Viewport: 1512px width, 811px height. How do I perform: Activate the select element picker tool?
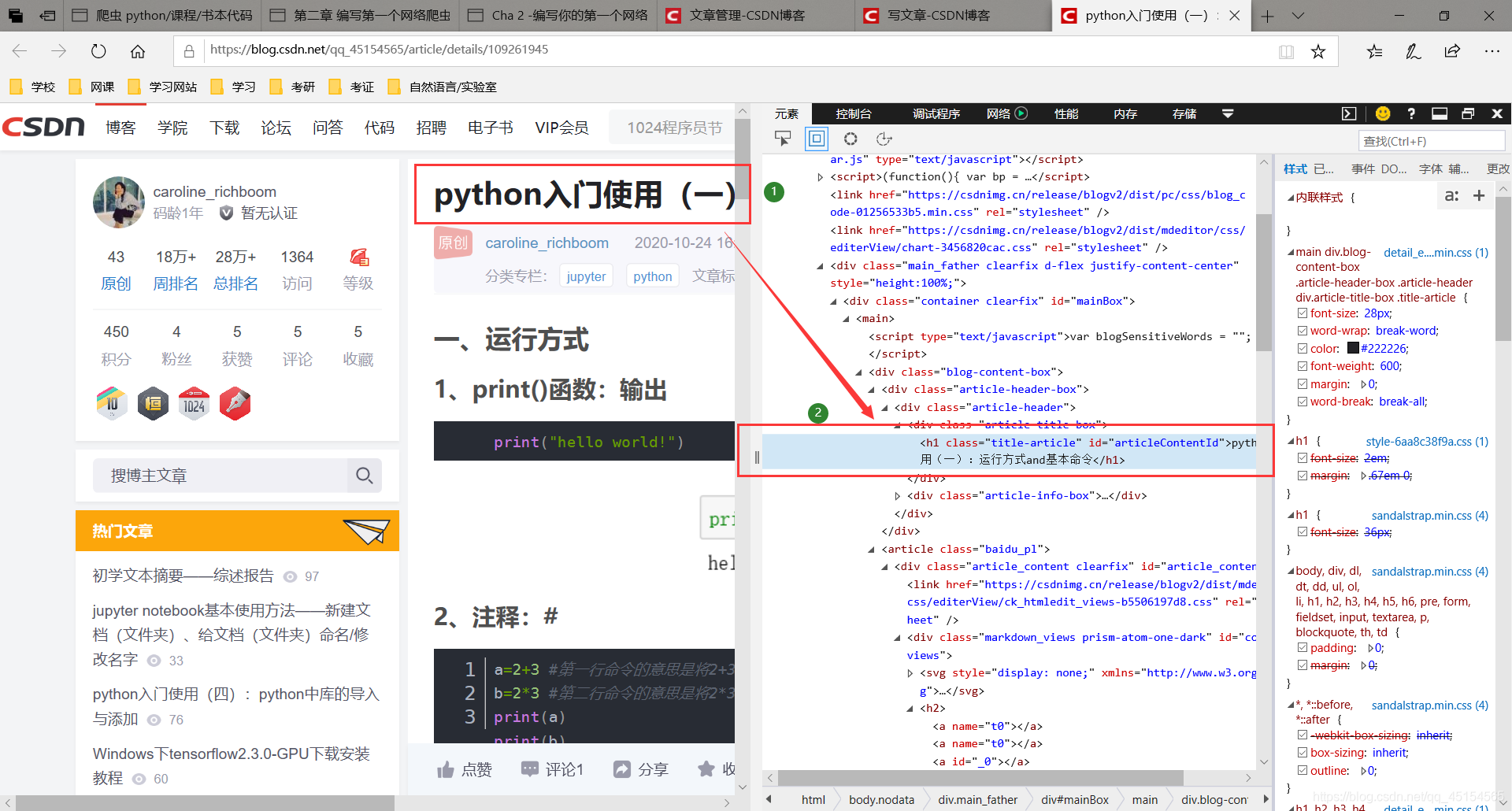click(x=783, y=139)
